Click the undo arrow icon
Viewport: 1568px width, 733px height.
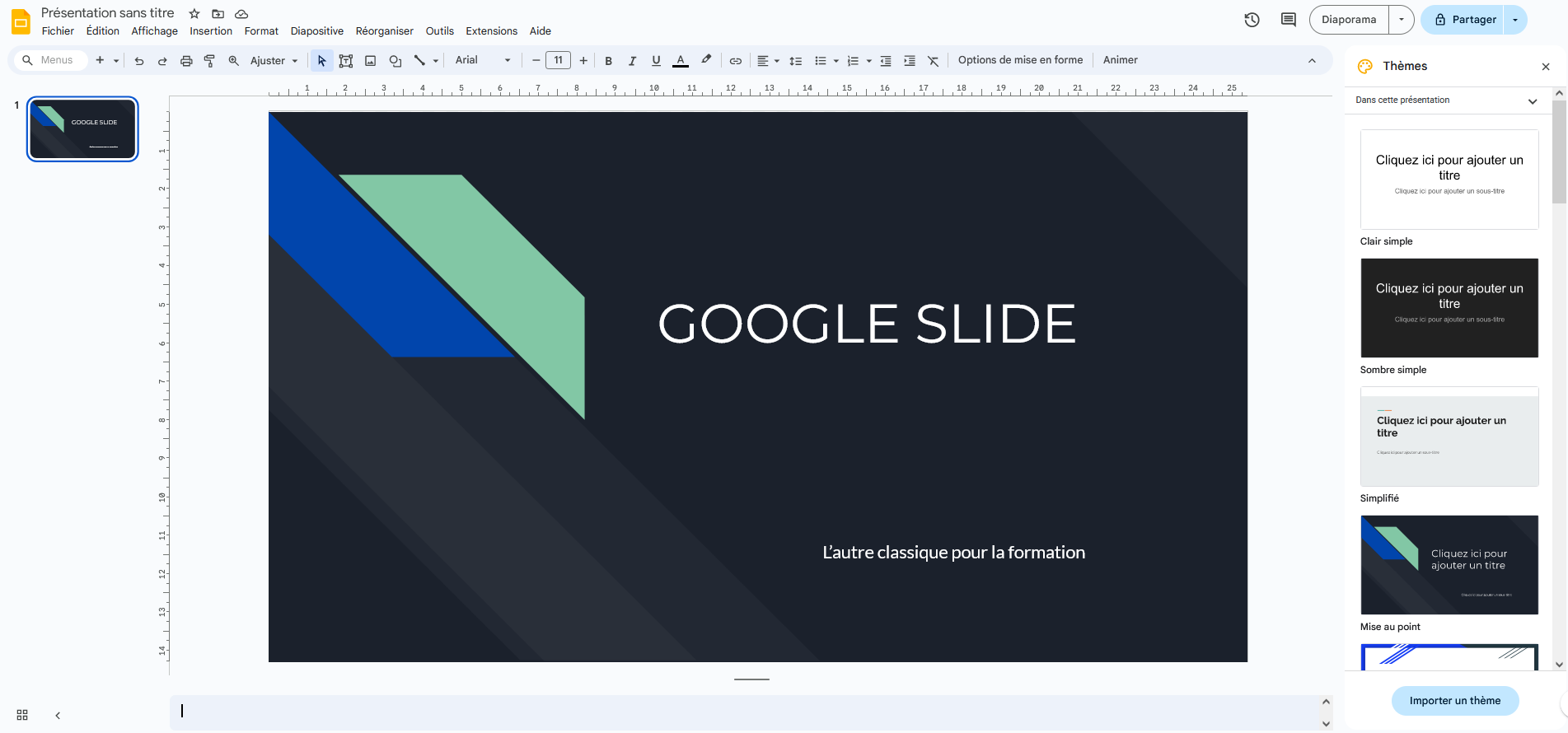(x=139, y=61)
